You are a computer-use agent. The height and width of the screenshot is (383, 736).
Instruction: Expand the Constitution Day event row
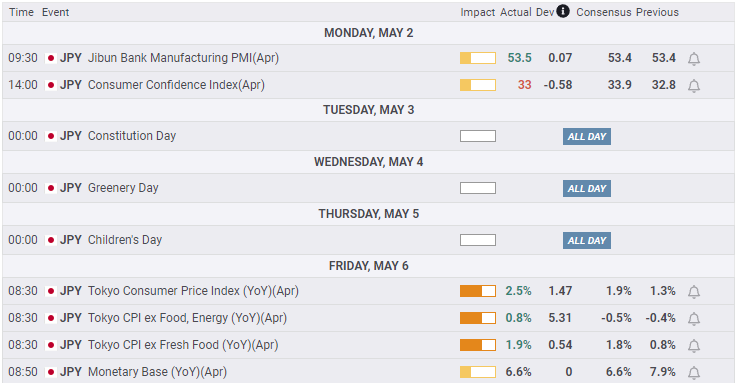(x=368, y=136)
